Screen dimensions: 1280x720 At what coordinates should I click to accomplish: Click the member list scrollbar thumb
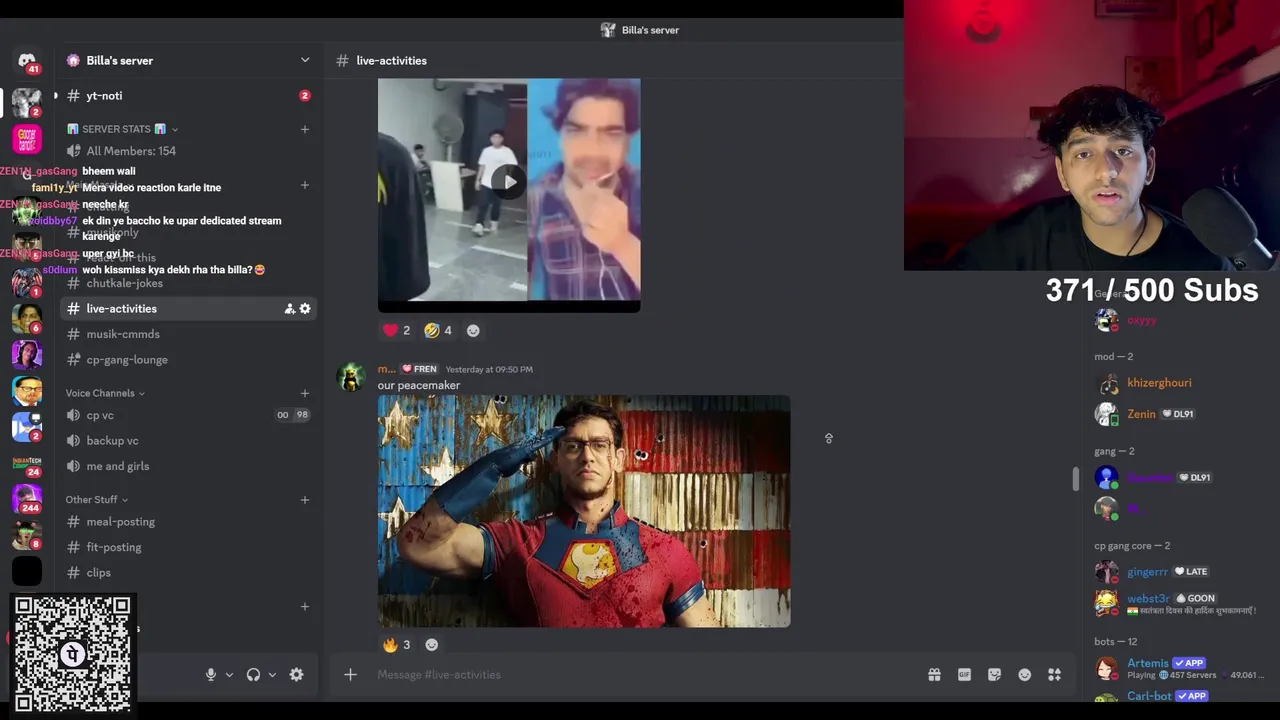1076,479
